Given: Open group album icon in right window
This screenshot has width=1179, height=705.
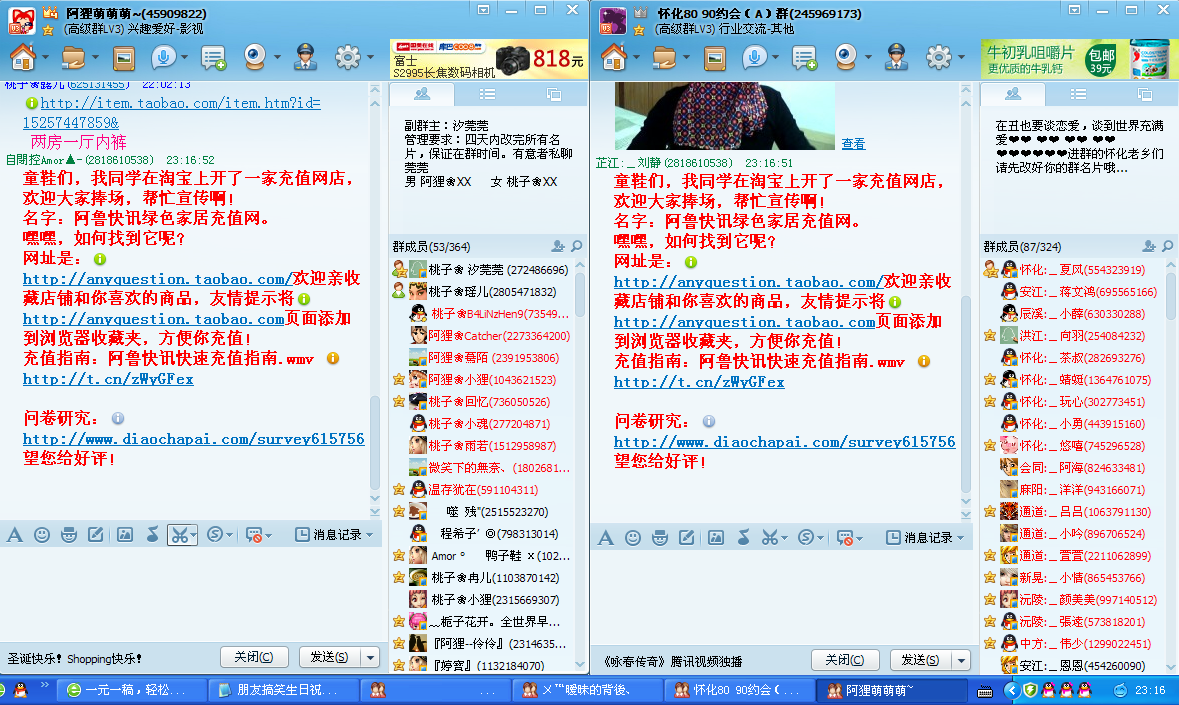Looking at the screenshot, I should click(x=714, y=58).
